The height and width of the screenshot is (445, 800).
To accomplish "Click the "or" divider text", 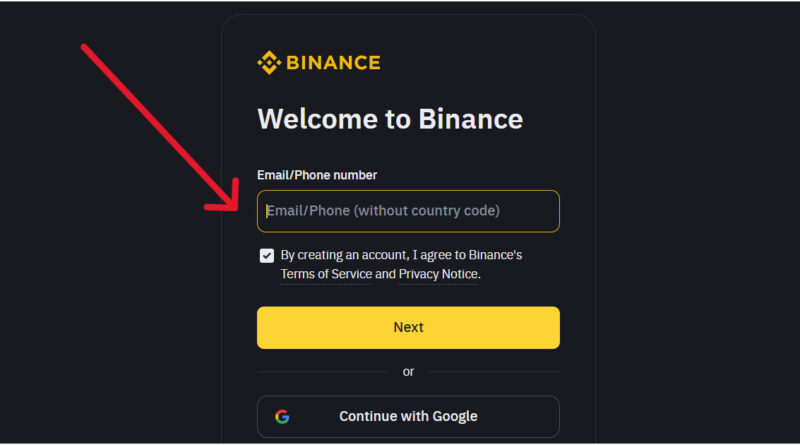I will point(408,371).
